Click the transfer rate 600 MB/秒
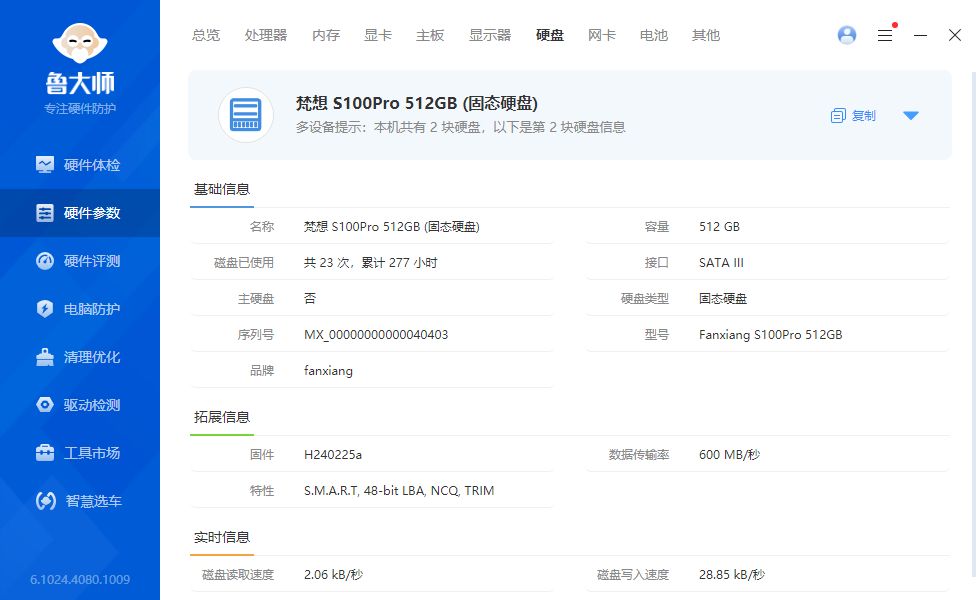Image resolution: width=980 pixels, height=600 pixels. (x=729, y=455)
